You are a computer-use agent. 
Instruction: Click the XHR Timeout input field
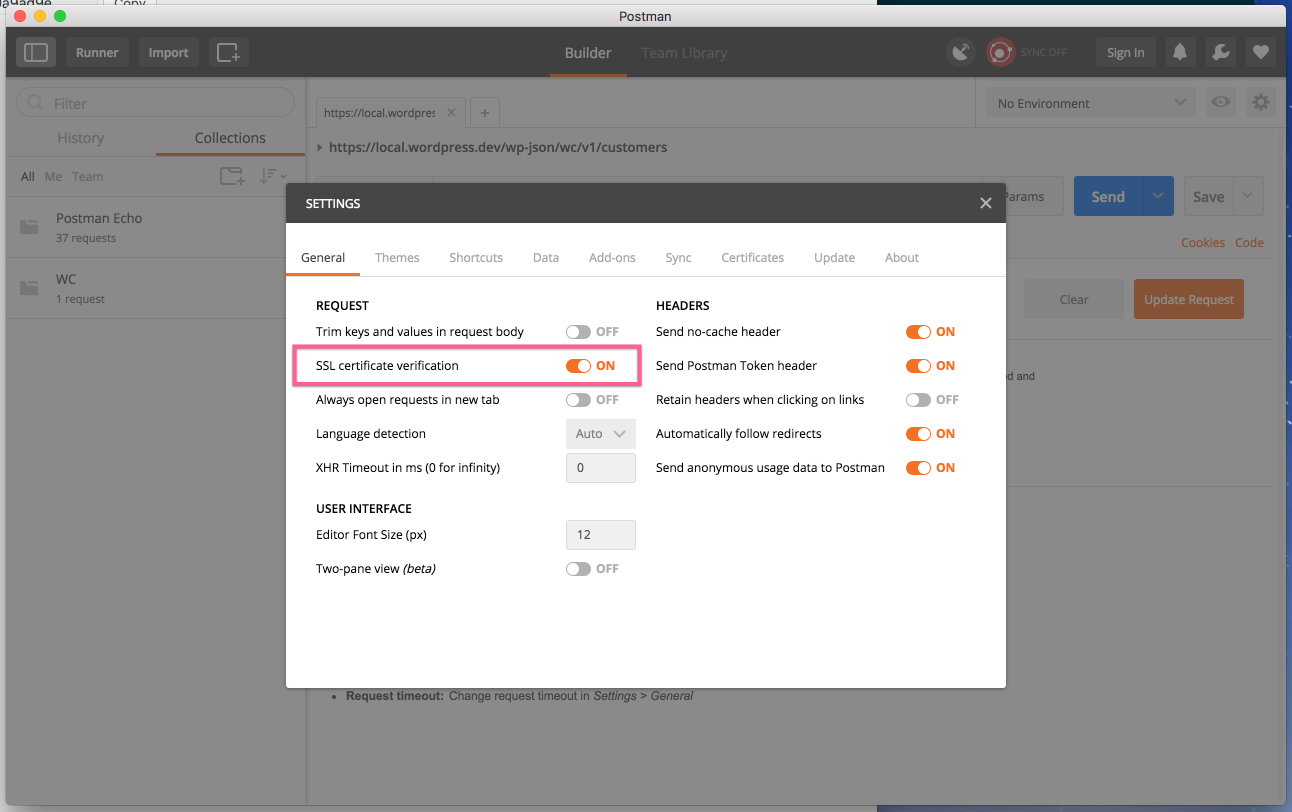tap(600, 468)
